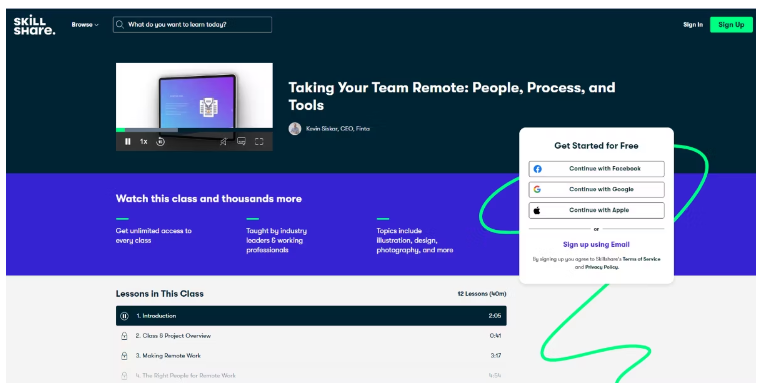
Task: Toggle the video mute volume icon
Action: (223, 142)
